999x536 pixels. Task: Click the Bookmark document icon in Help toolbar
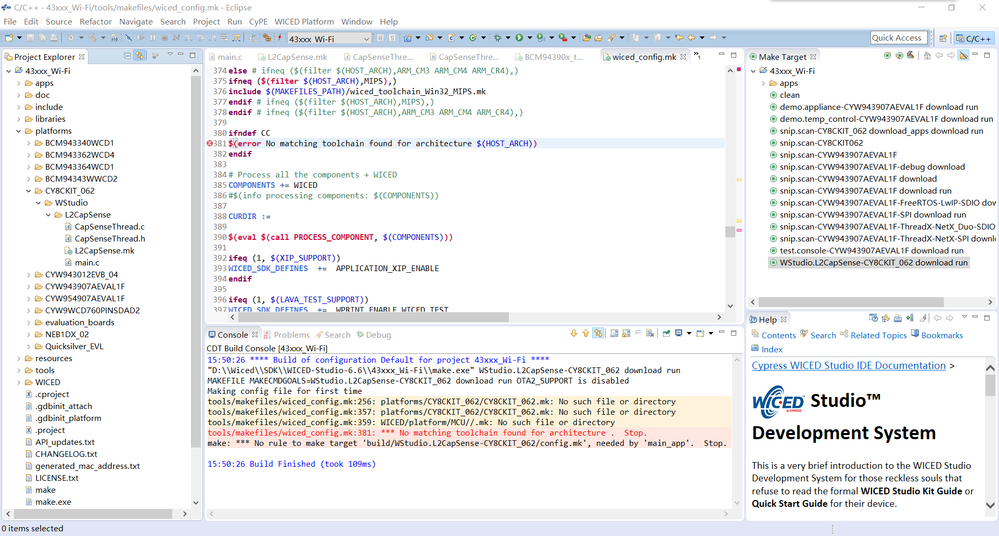pos(910,318)
